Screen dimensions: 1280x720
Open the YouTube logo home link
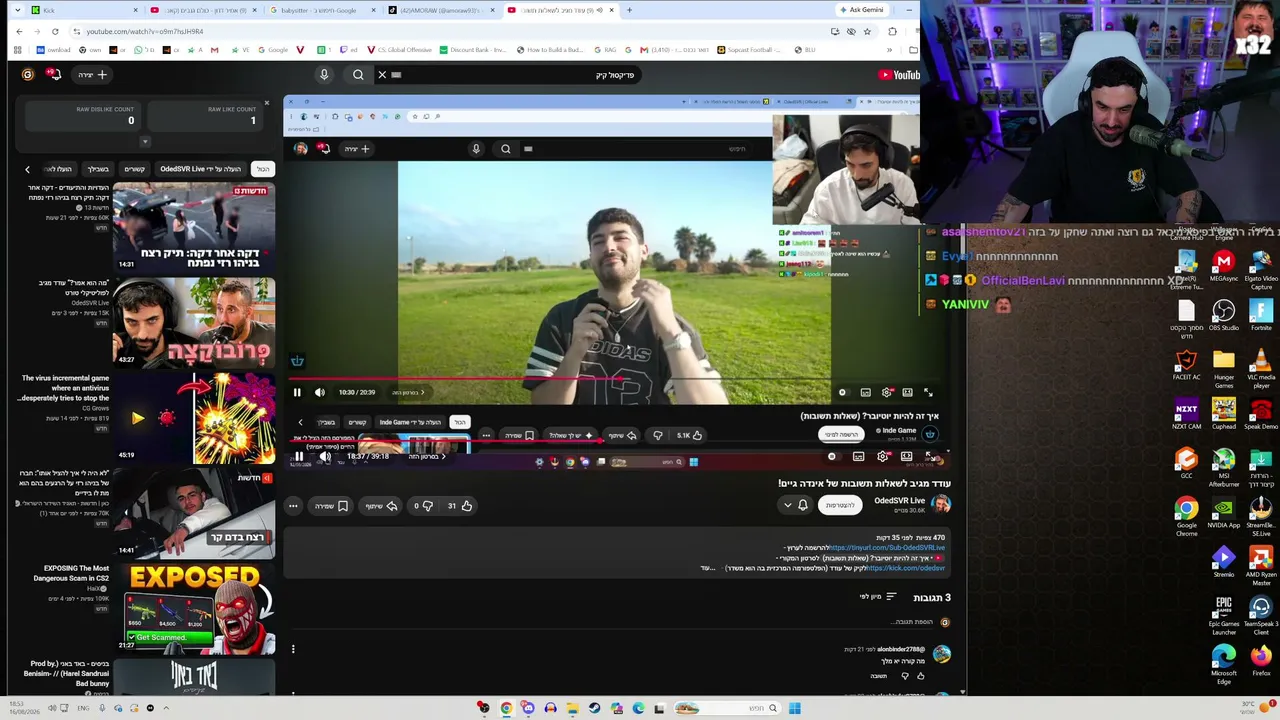[x=899, y=75]
